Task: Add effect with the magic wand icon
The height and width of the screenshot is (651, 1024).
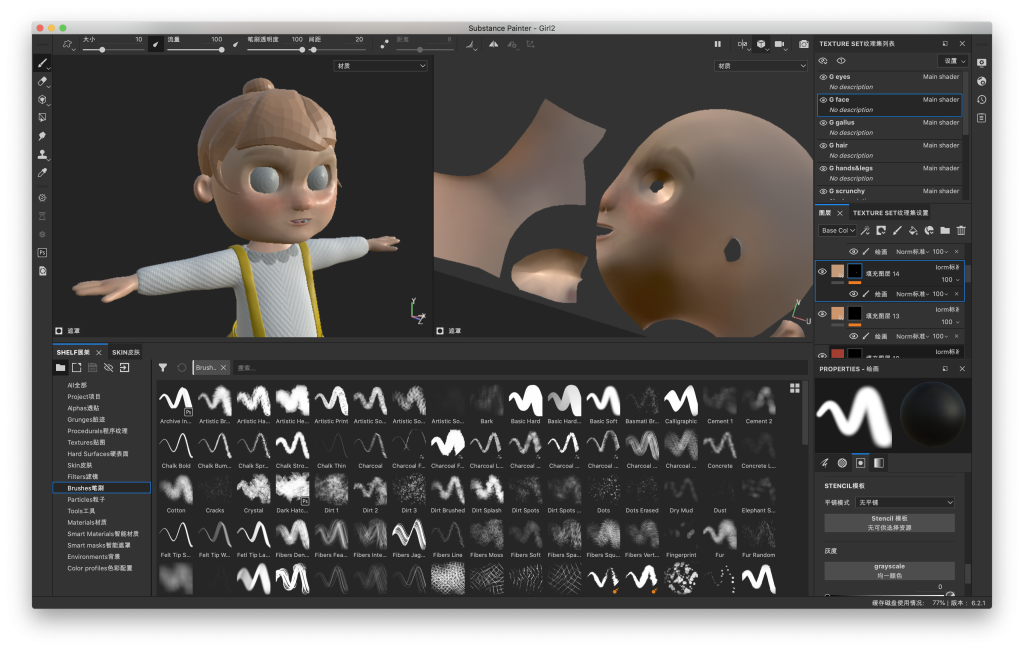Action: (865, 230)
